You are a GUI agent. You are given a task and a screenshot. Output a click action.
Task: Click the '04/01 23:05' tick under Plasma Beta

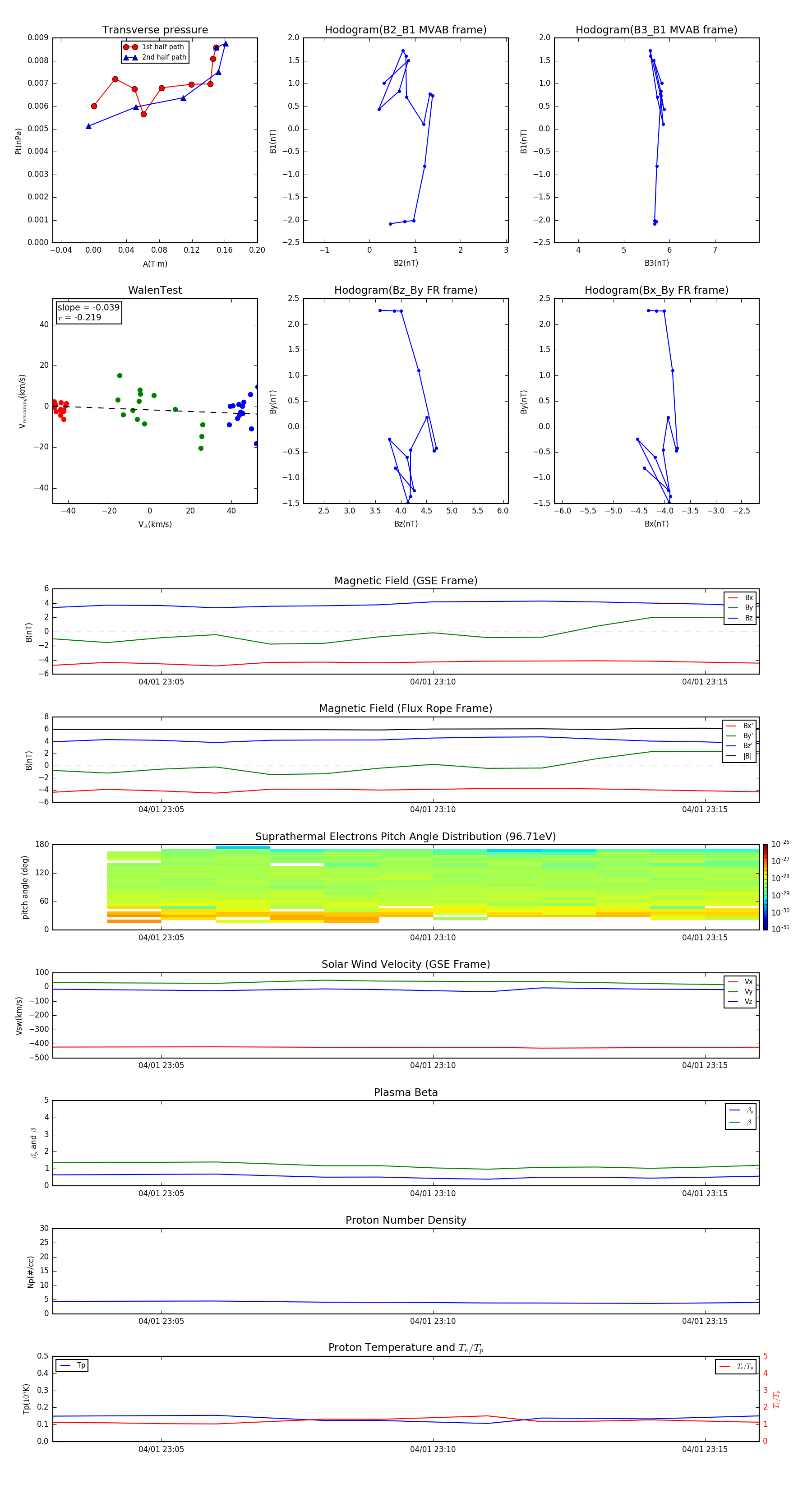tap(161, 1193)
